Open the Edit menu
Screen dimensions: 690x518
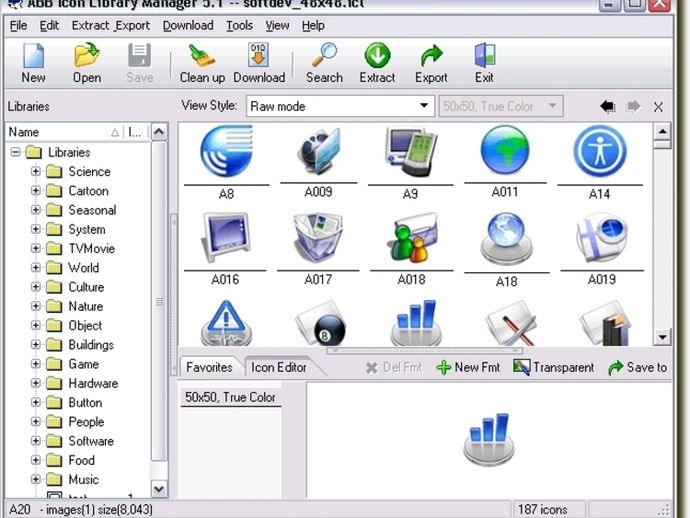pyautogui.click(x=49, y=26)
